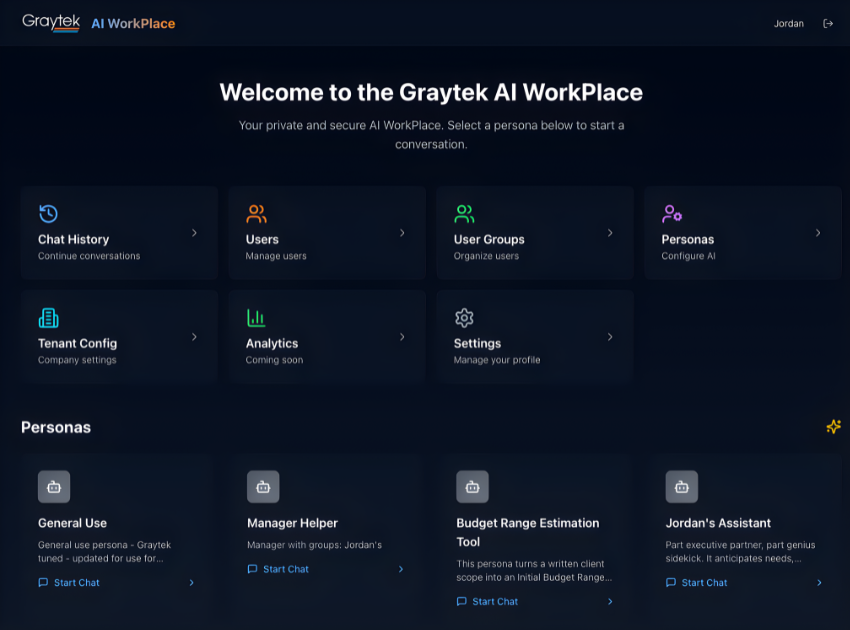Click the robot icon on Manager Helper card
850x630 pixels.
pos(263,487)
